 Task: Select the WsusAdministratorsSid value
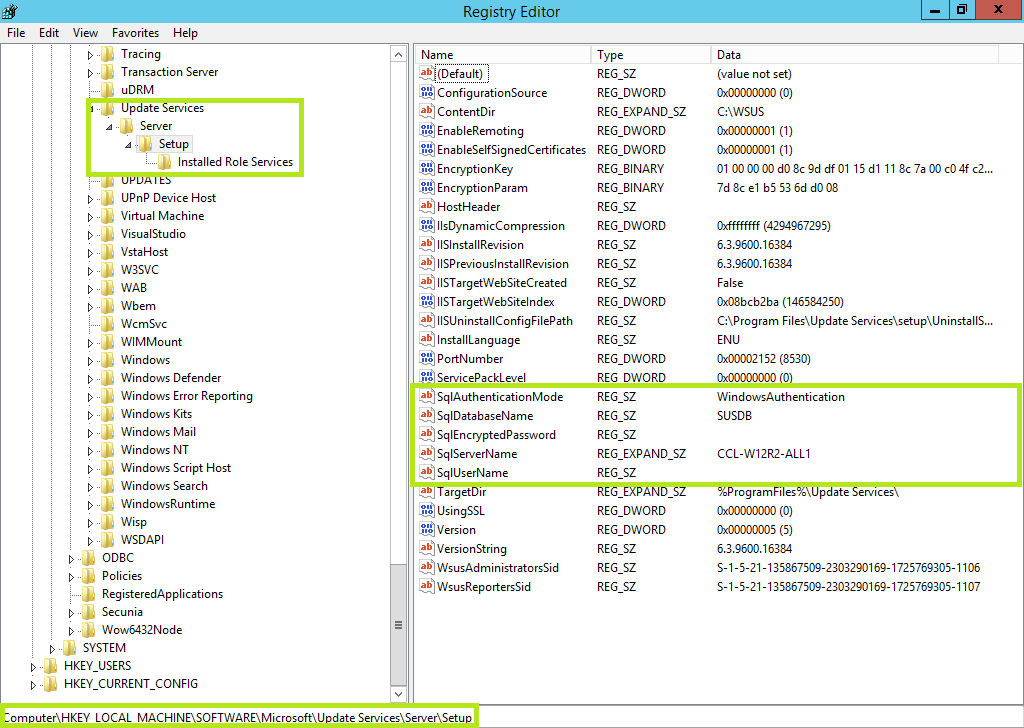[x=498, y=567]
